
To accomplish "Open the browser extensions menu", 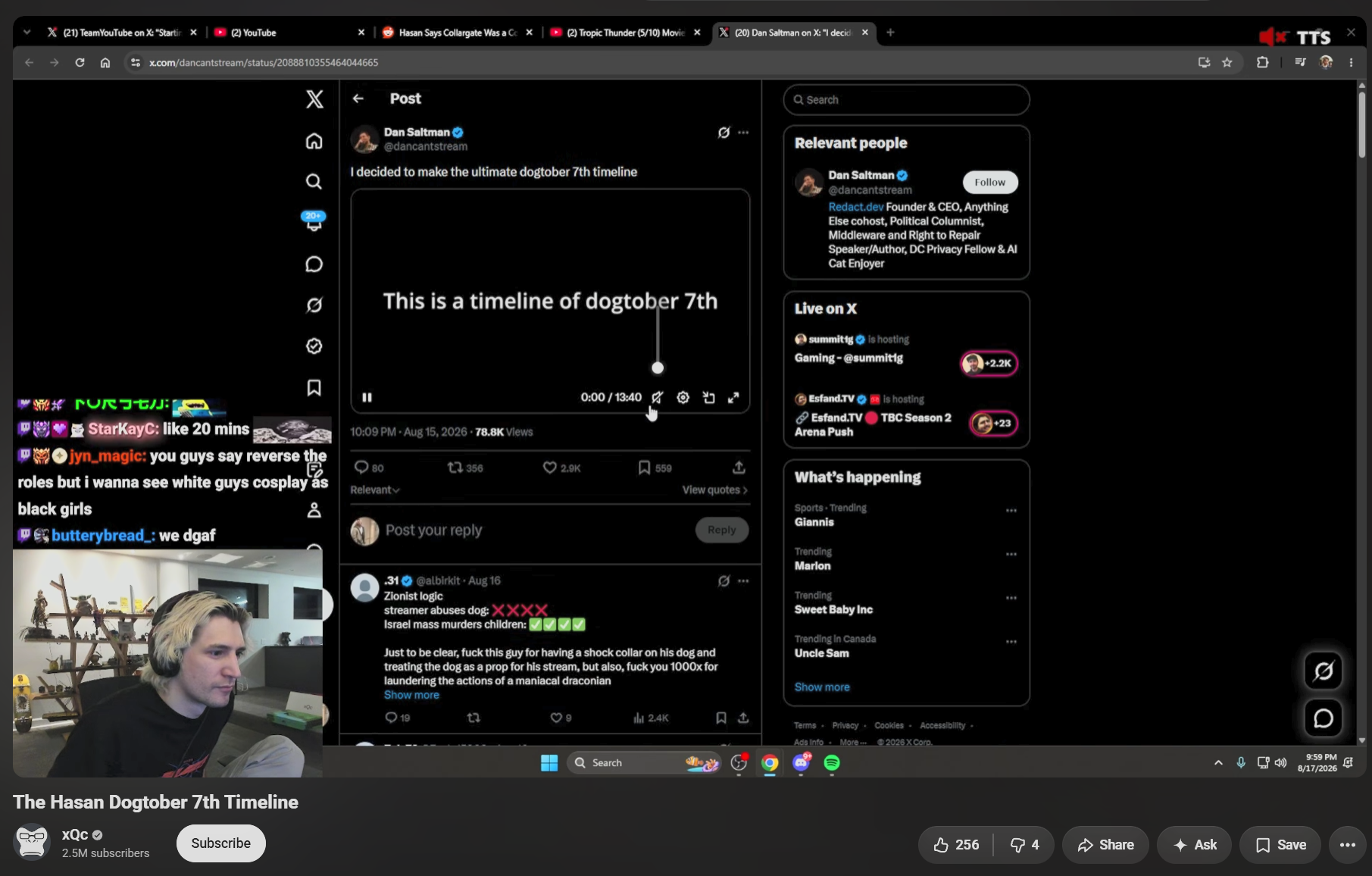I will point(1262,63).
